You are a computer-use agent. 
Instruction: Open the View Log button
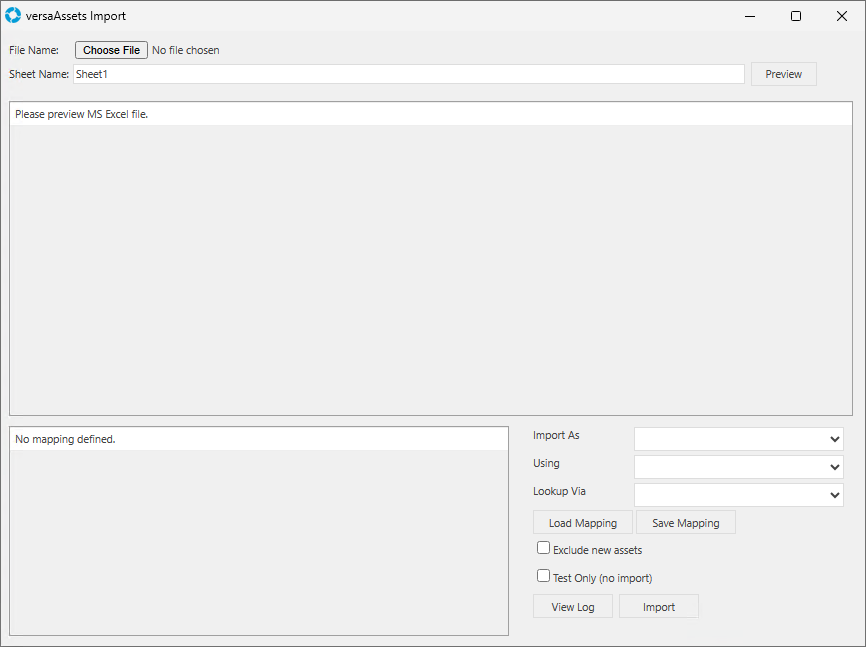click(x=573, y=607)
